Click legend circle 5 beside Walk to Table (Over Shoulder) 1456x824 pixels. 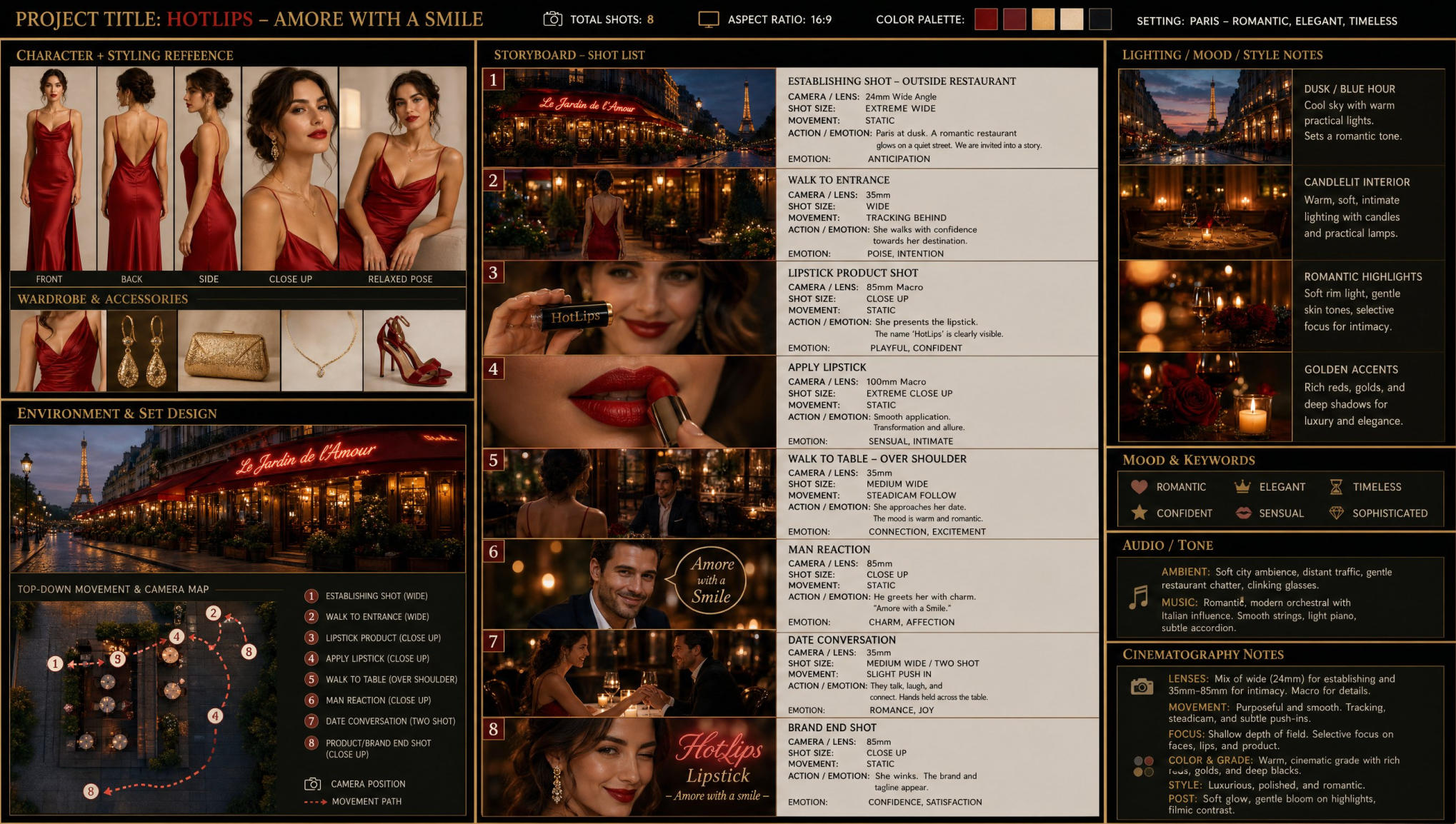click(x=311, y=679)
